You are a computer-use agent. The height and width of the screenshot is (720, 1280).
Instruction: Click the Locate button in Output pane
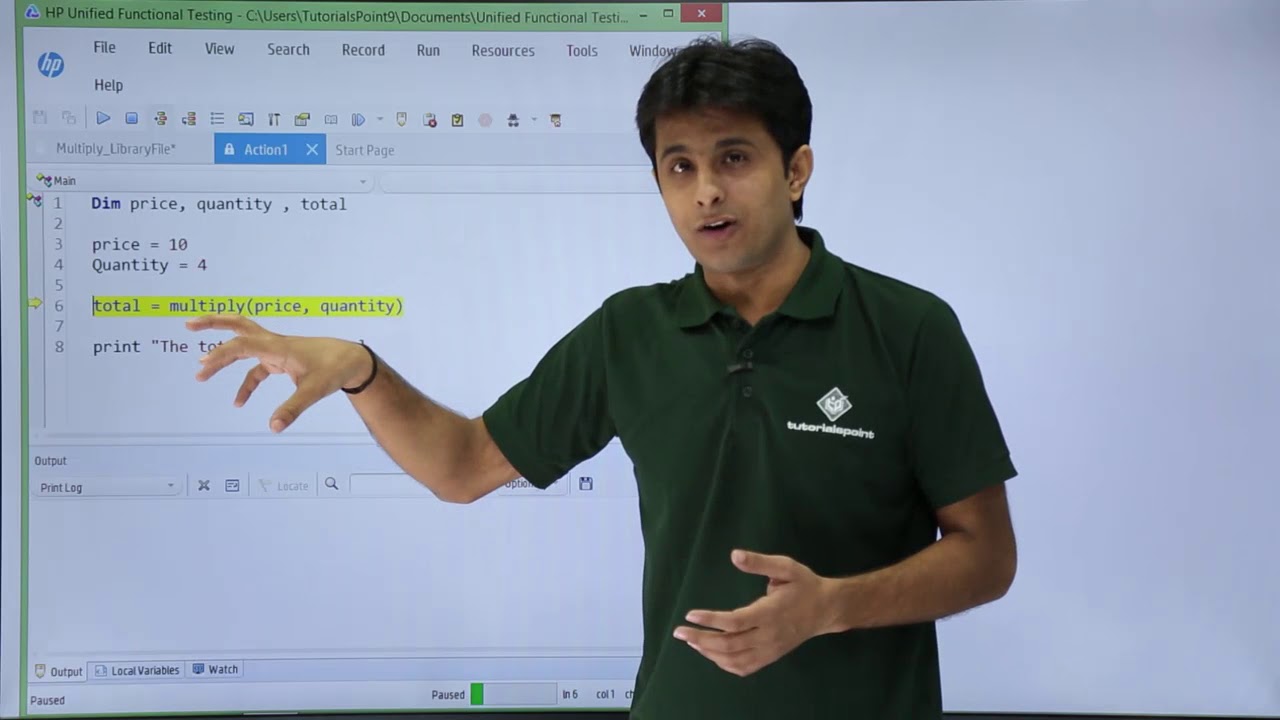tap(283, 485)
